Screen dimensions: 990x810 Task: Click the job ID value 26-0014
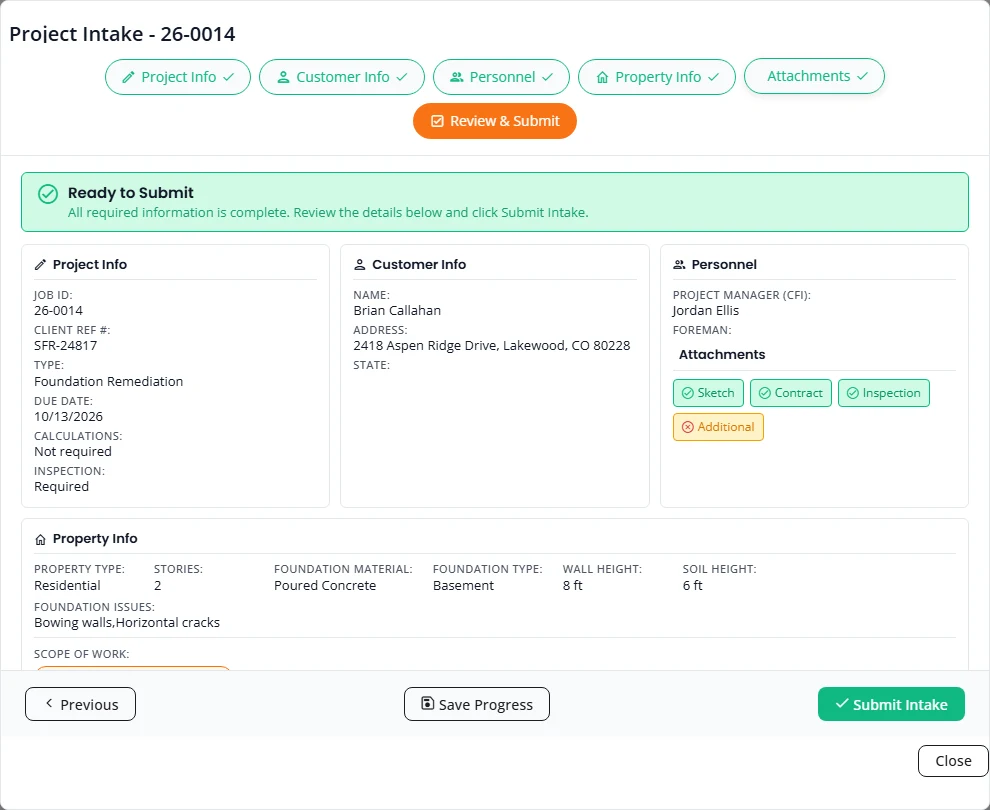point(58,311)
